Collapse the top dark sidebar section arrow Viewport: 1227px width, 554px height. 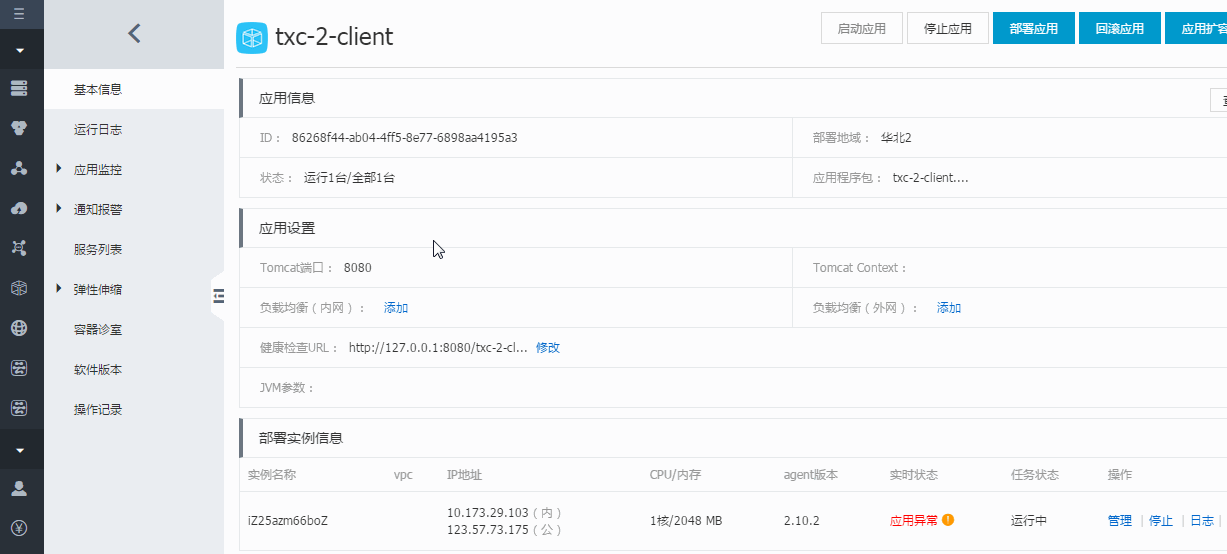(19, 50)
